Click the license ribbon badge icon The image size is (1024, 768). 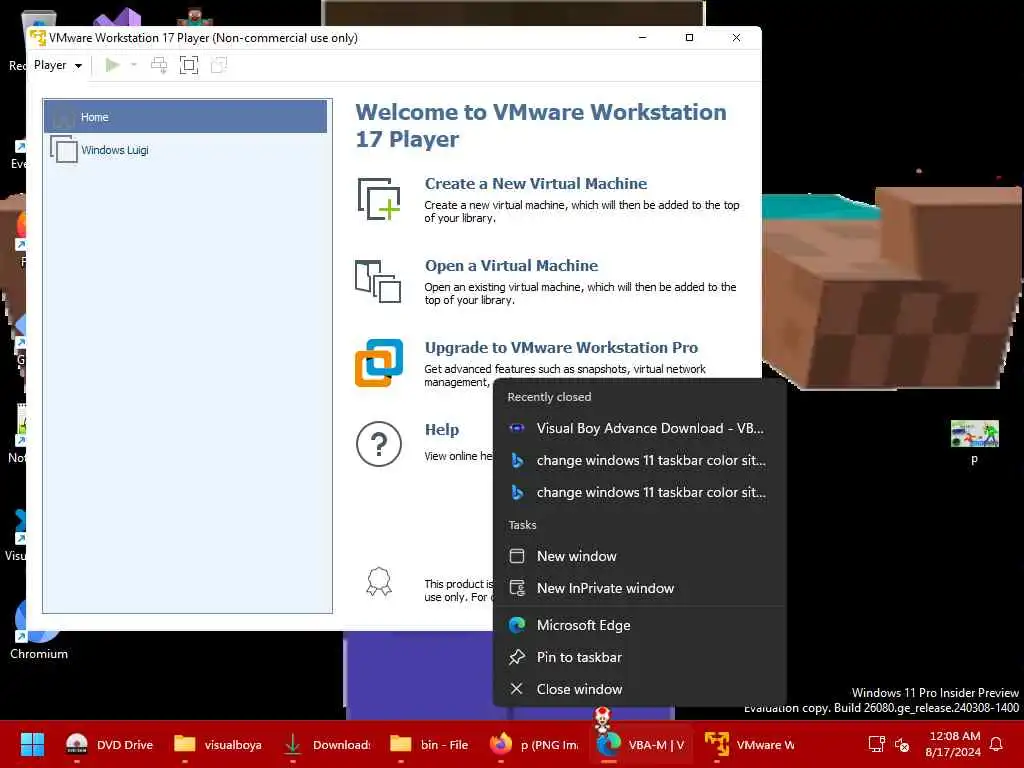pos(379,581)
